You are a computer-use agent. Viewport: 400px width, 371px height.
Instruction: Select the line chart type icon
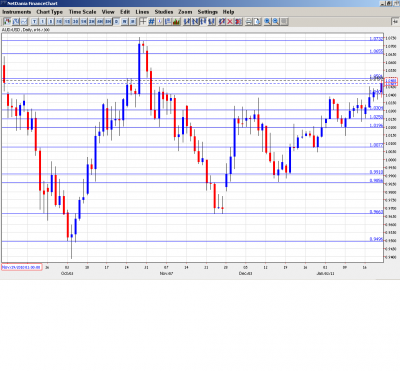24,22
